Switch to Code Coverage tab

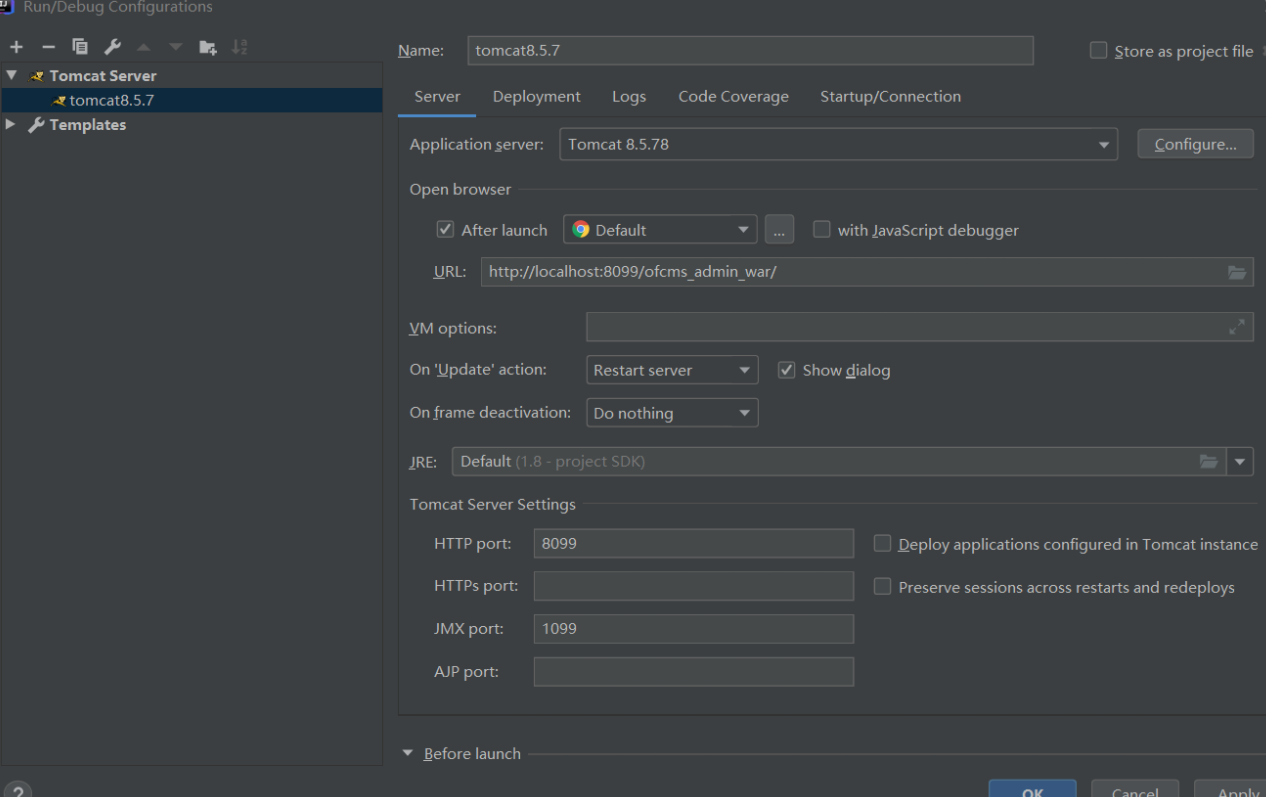[733, 97]
